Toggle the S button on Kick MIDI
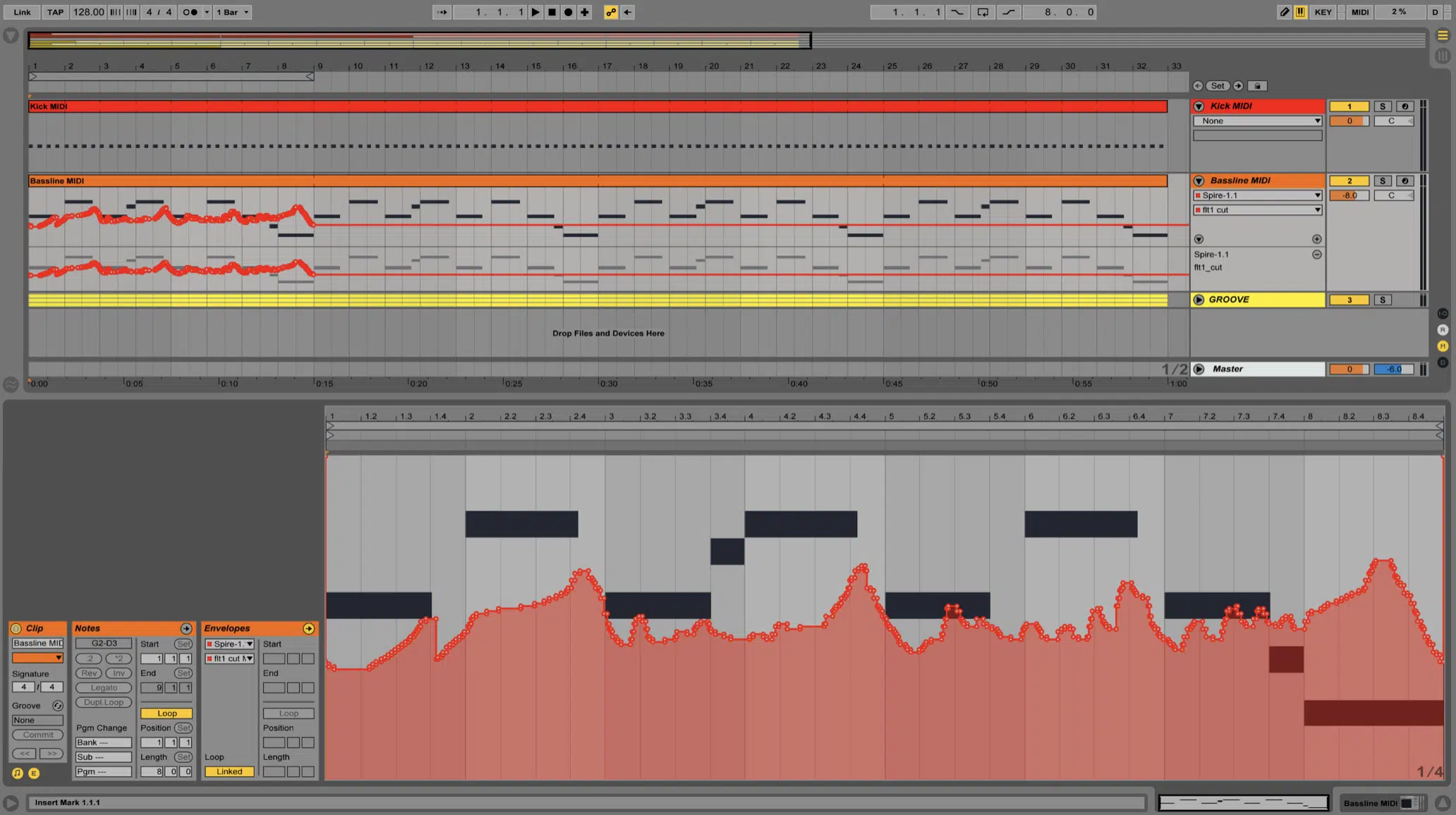Image resolution: width=1456 pixels, height=815 pixels. click(1381, 106)
